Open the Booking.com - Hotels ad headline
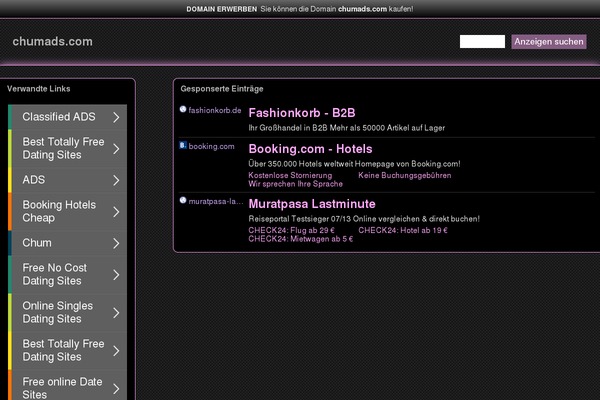 (x=310, y=149)
